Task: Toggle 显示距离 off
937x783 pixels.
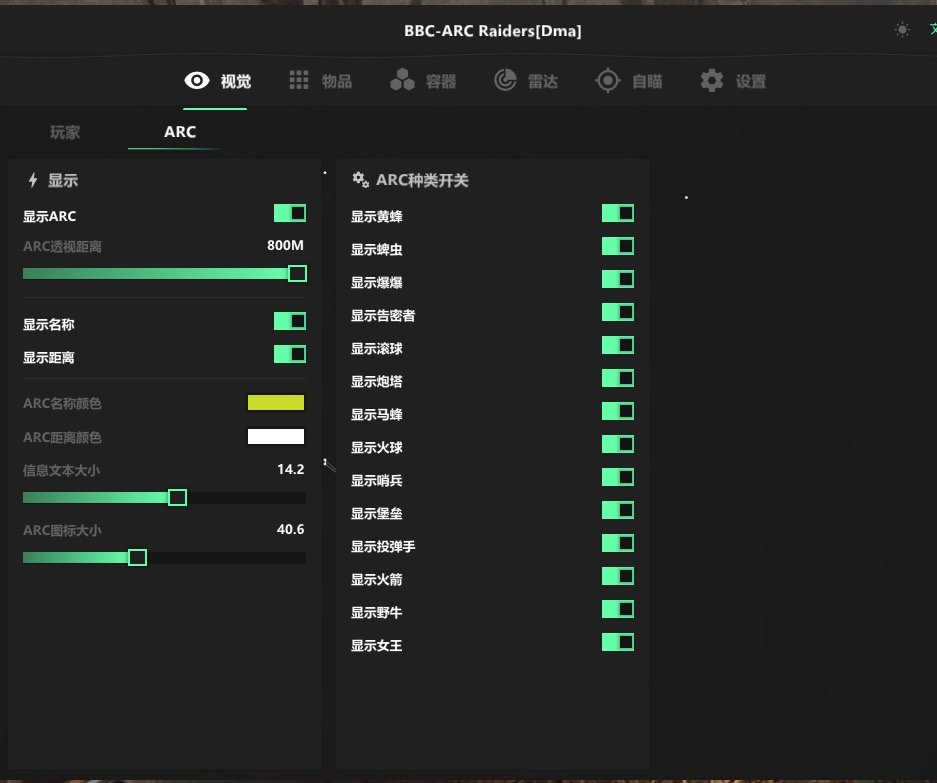Action: (x=290, y=354)
